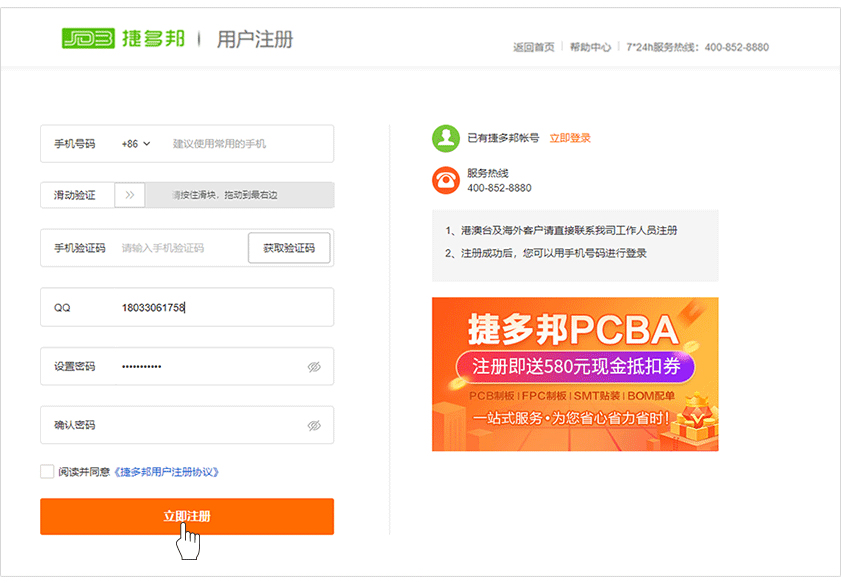The image size is (841, 588).
Task: Click the green user account icon
Action: (445, 139)
